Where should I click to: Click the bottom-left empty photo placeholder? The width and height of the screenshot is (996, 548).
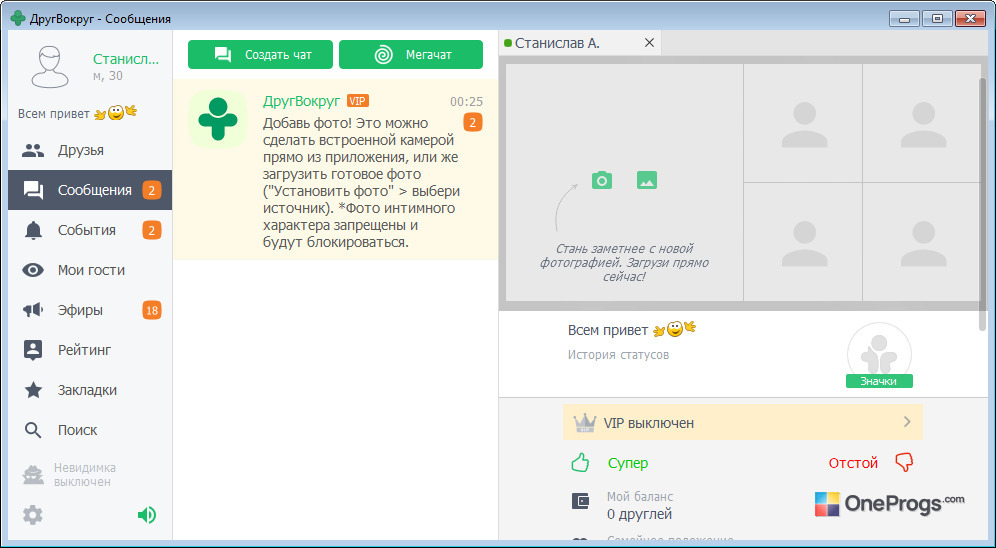click(x=803, y=242)
